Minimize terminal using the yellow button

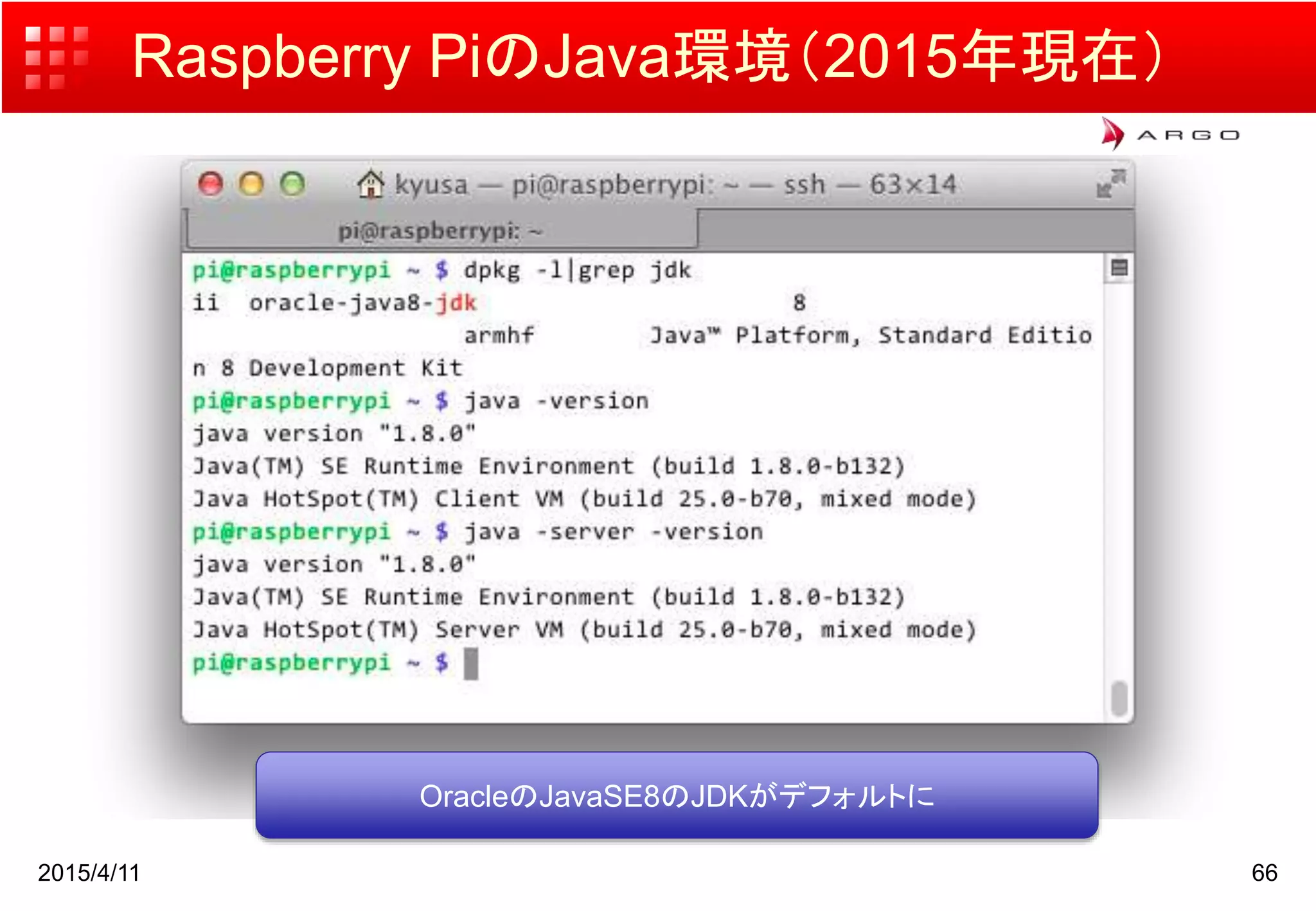(x=251, y=184)
